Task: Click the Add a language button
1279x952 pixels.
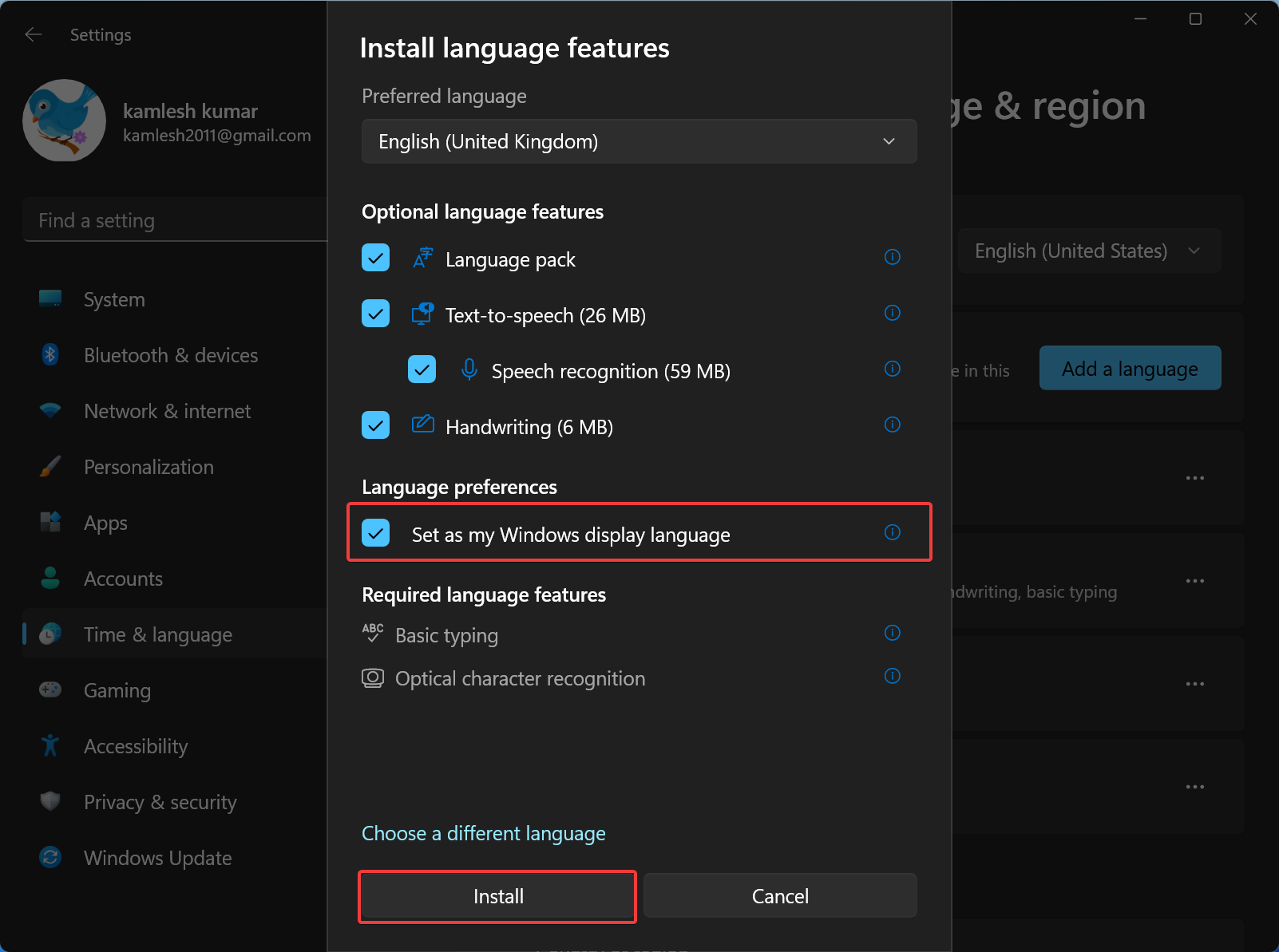Action: (x=1130, y=368)
